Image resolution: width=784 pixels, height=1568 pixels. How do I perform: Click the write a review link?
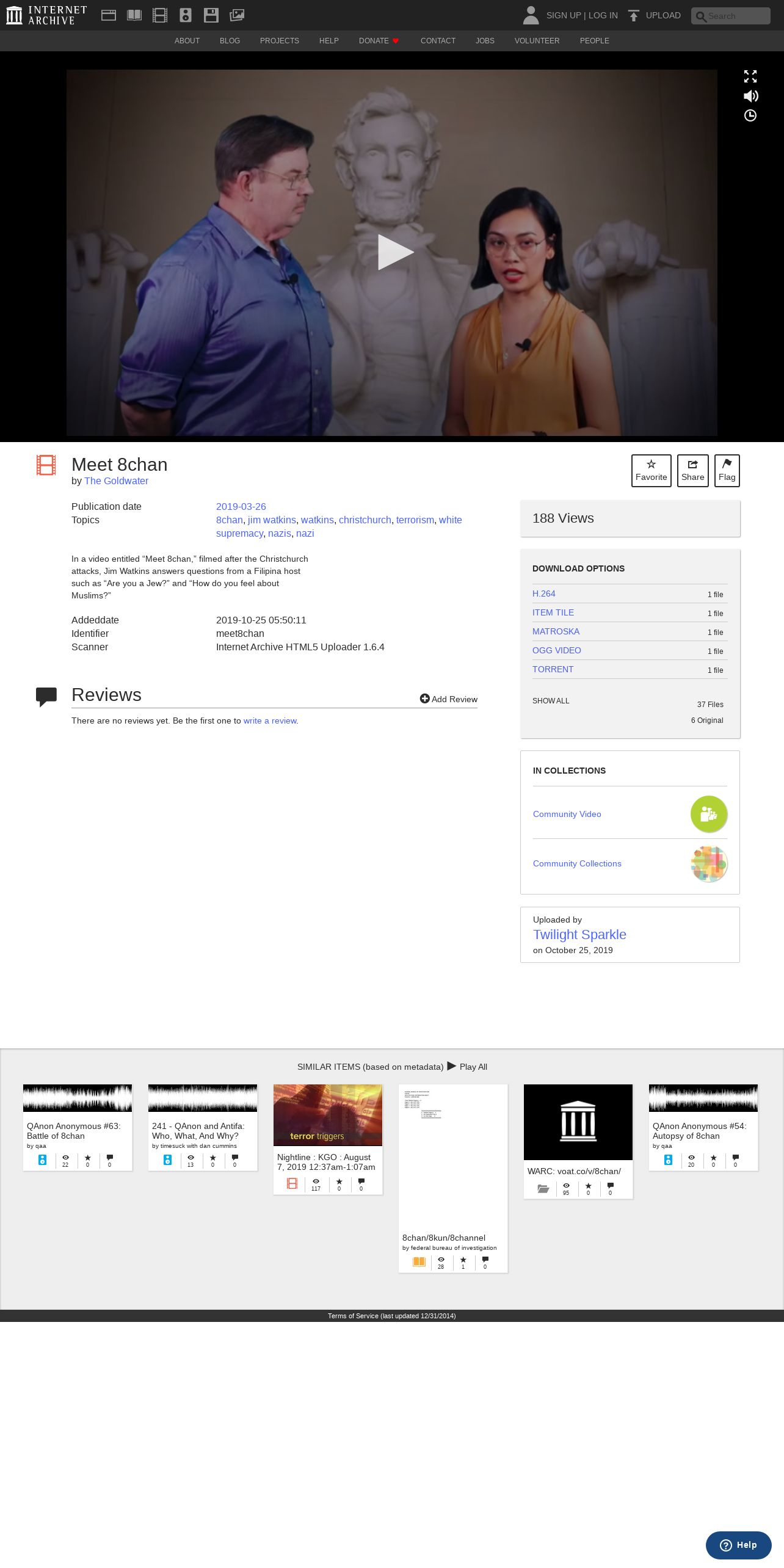[x=270, y=720]
